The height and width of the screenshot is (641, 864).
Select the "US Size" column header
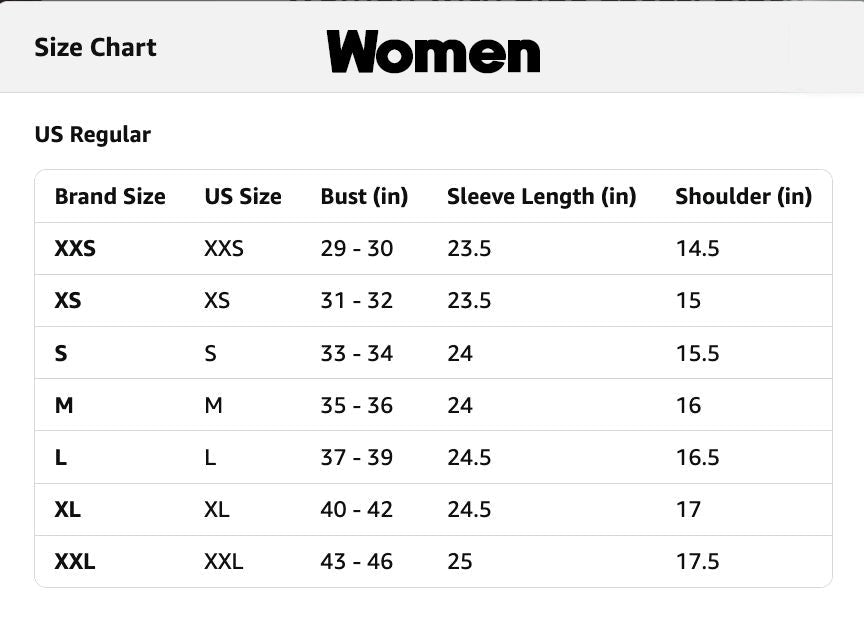click(243, 197)
